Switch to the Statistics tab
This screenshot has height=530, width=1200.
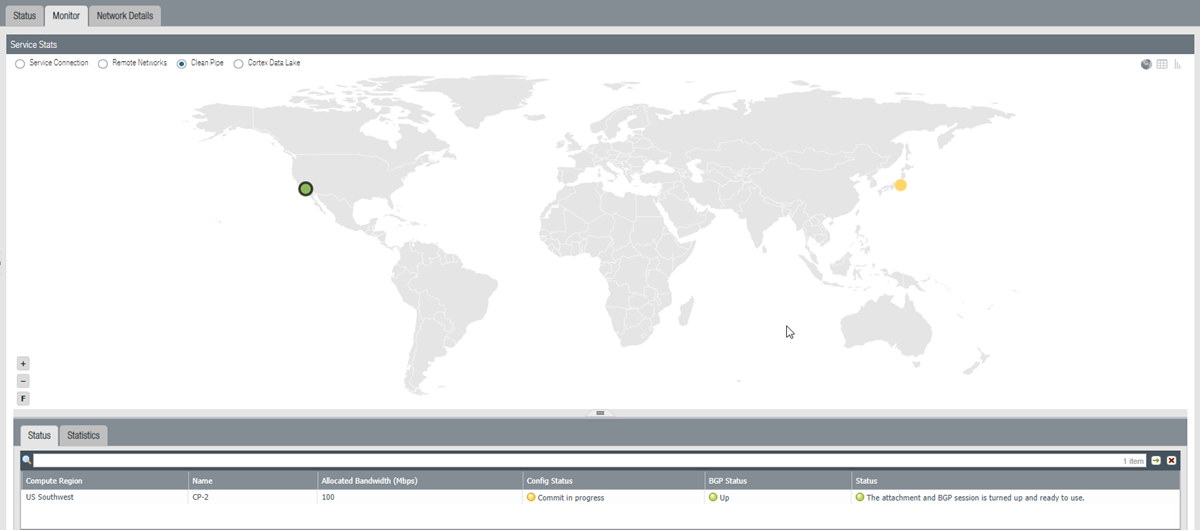pyautogui.click(x=83, y=435)
